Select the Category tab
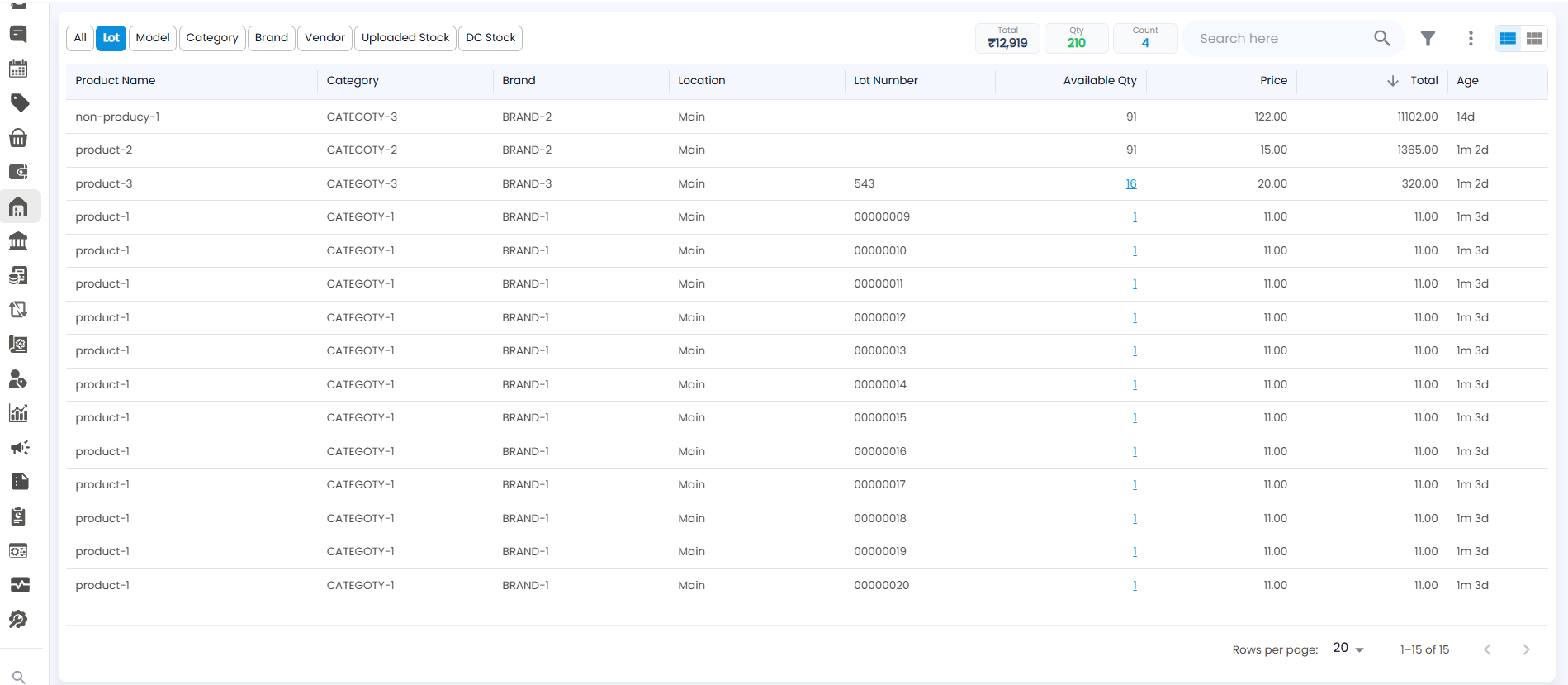The image size is (1568, 685). click(x=212, y=38)
